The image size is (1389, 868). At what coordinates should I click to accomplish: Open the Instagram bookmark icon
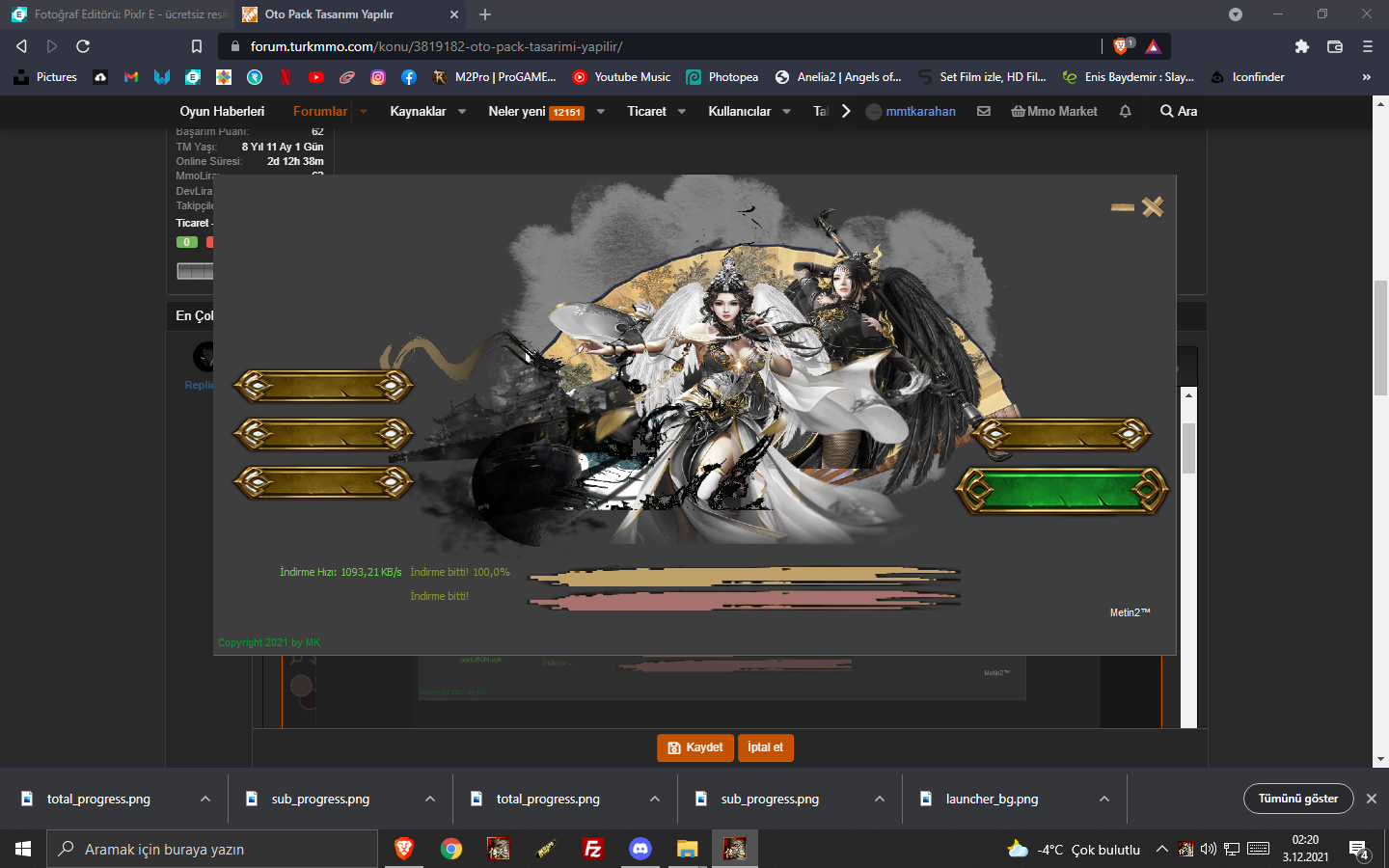[378, 77]
